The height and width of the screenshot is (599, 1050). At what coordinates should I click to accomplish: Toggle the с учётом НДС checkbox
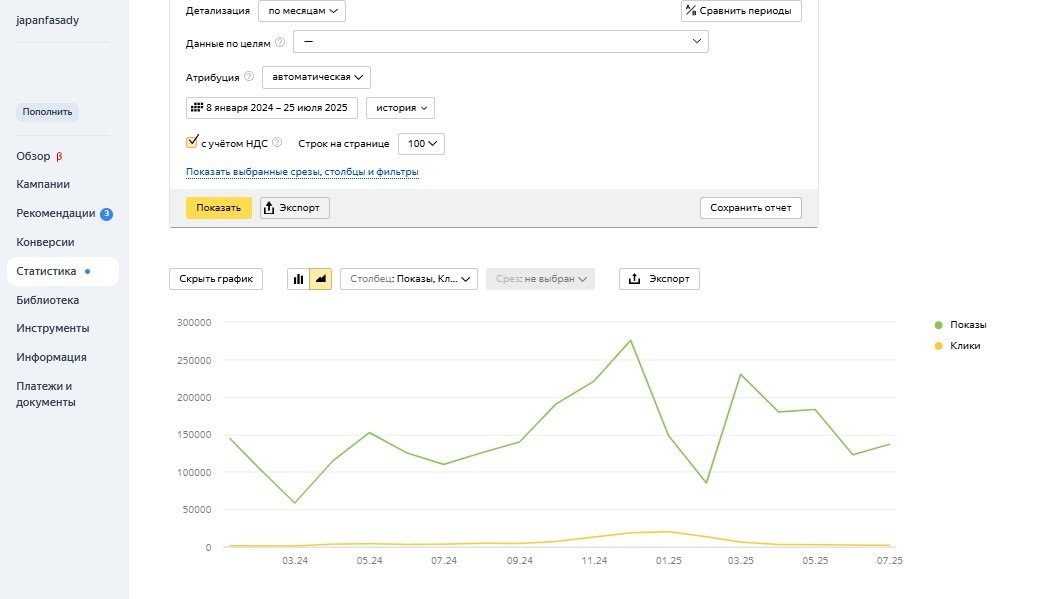(193, 142)
